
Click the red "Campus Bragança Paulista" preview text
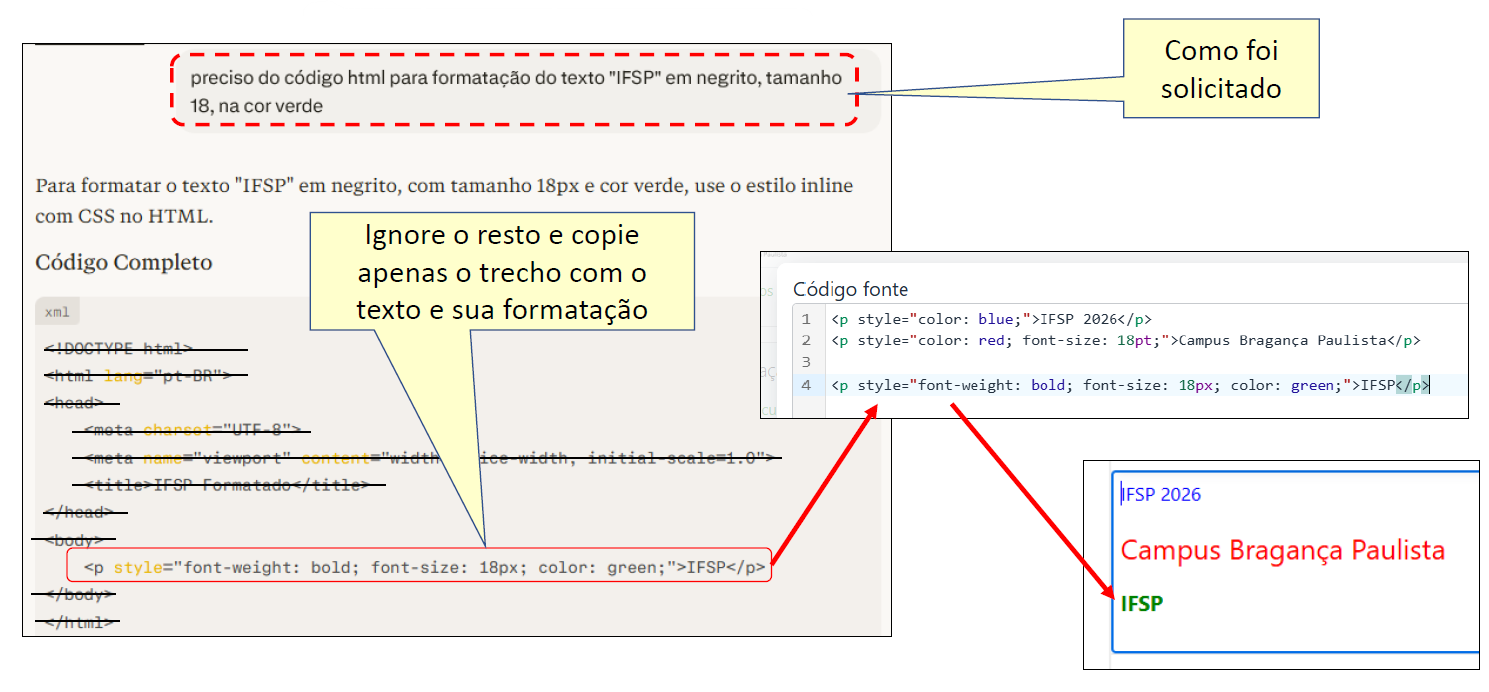pyautogui.click(x=1283, y=550)
